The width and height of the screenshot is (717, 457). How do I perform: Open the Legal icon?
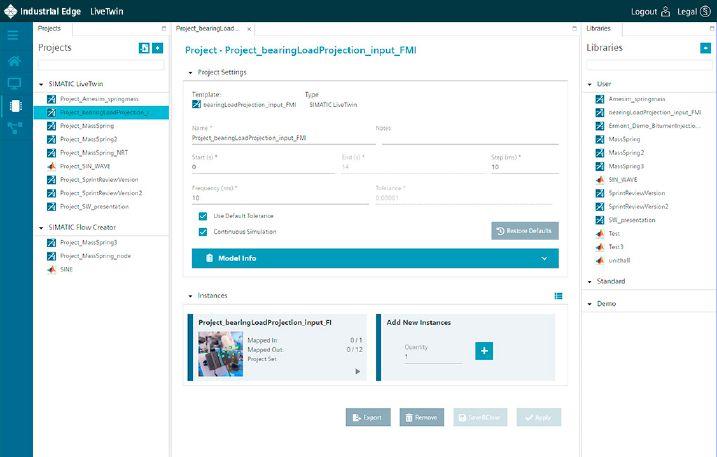click(x=706, y=11)
